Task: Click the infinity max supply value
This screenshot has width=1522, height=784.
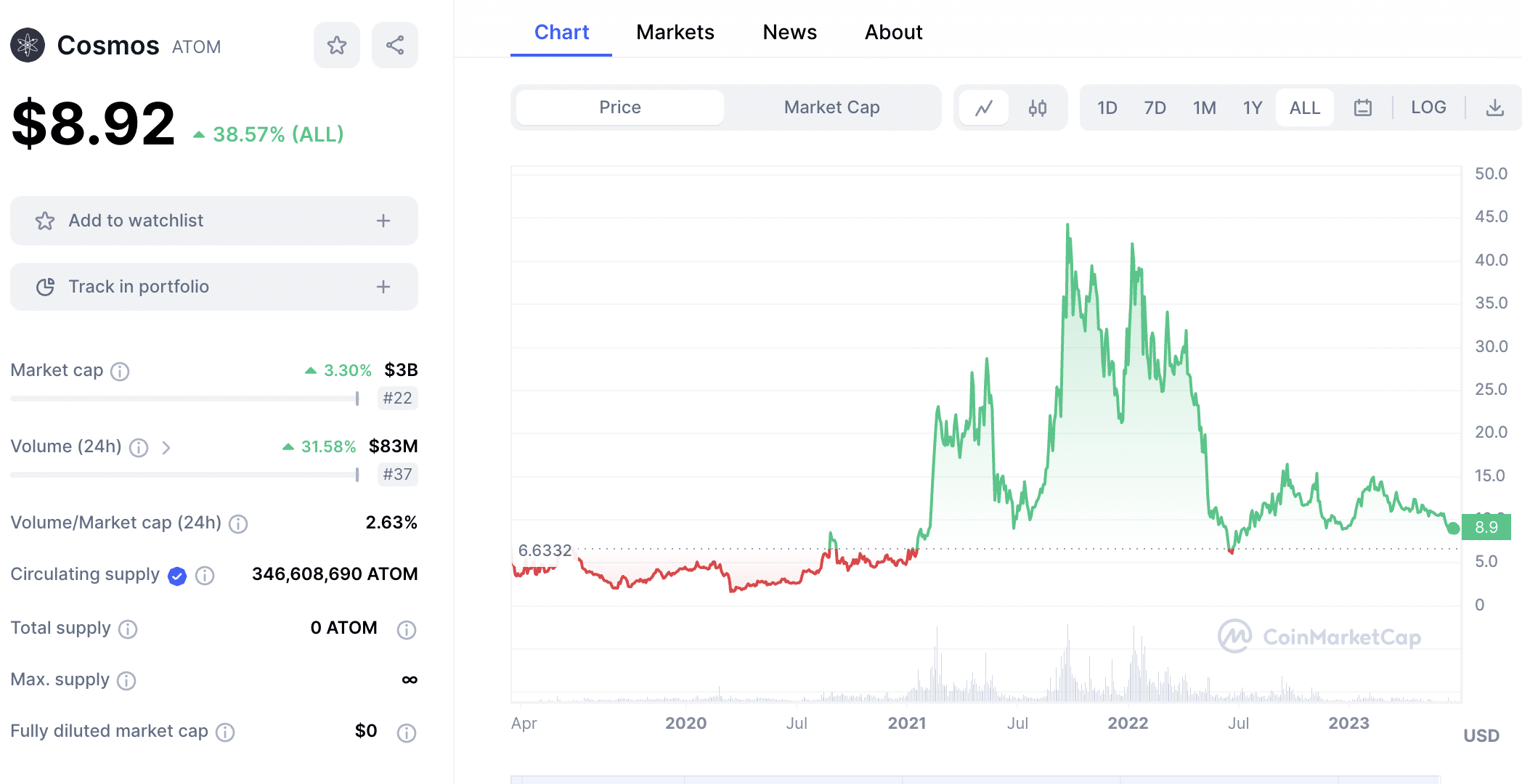Action: (x=410, y=680)
